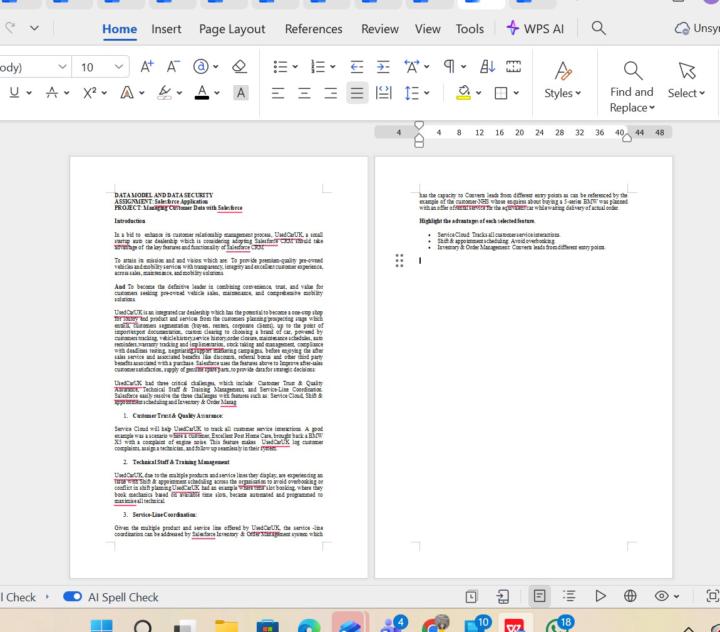The width and height of the screenshot is (720, 632).
Task: Show paragraph marks pilcrow icon
Action: [x=449, y=67]
